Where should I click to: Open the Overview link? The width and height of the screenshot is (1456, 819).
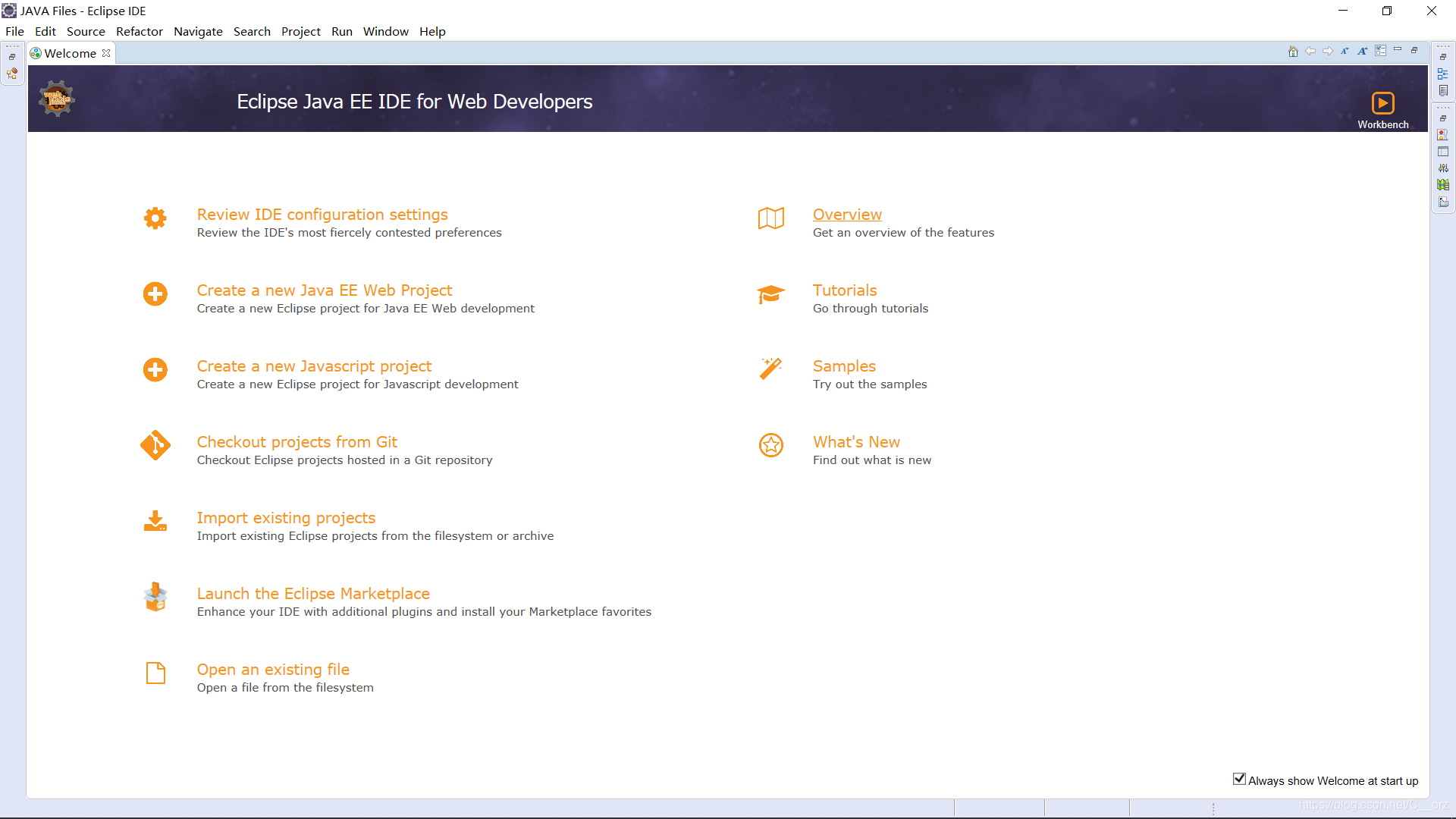[847, 215]
